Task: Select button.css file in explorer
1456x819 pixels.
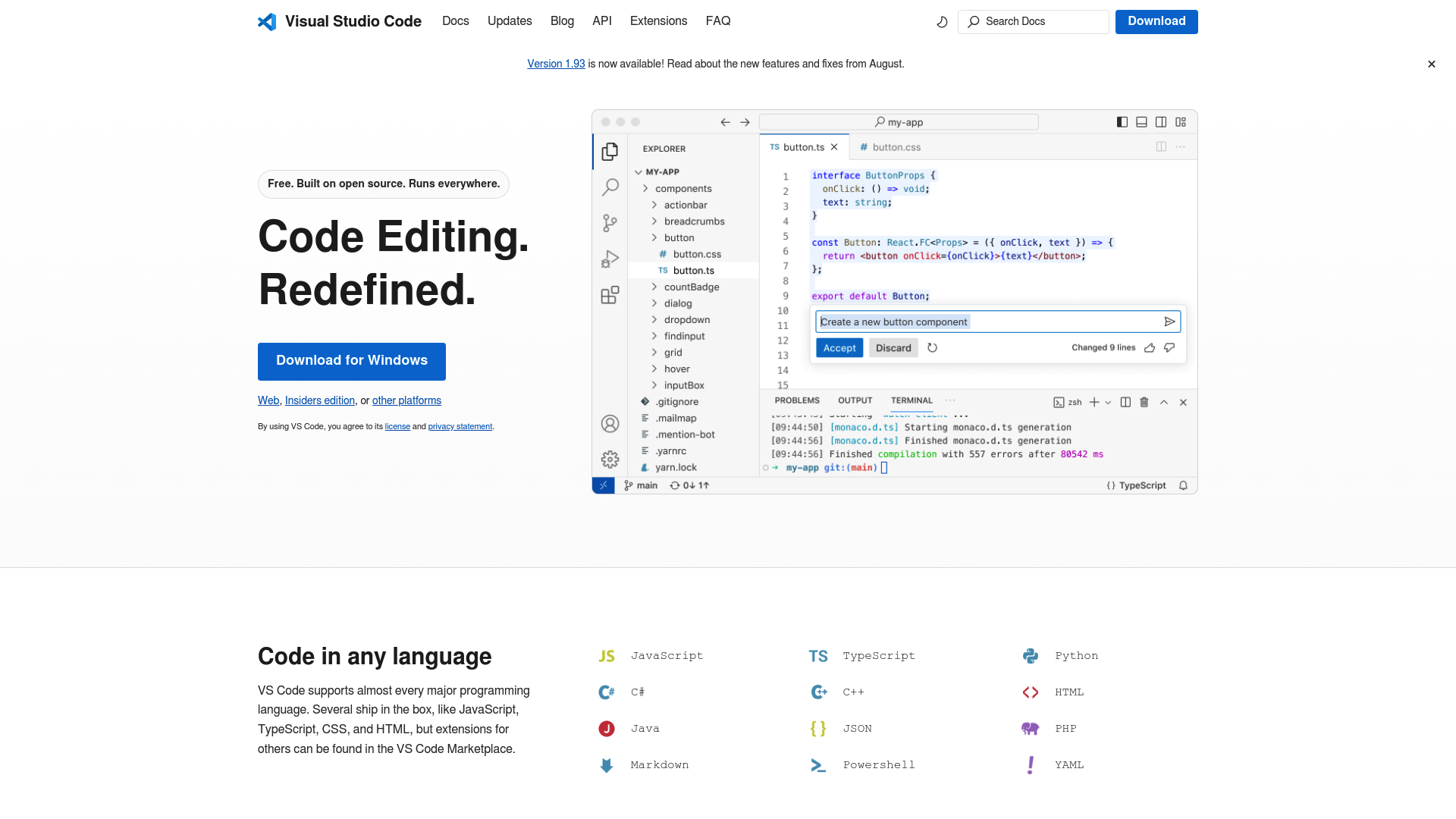Action: (696, 255)
